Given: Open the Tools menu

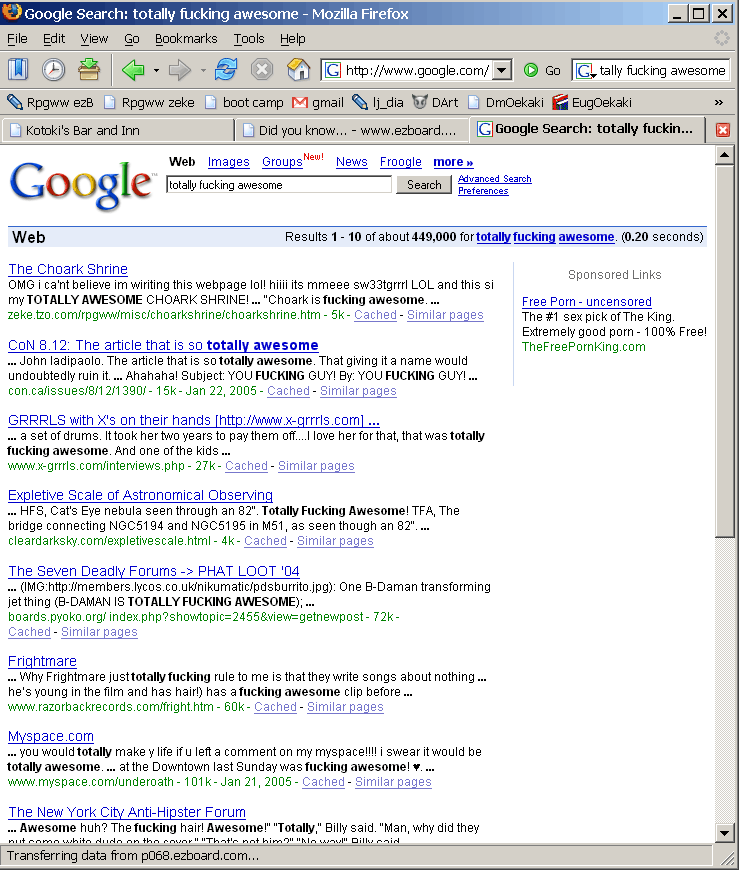Looking at the screenshot, I should (249, 39).
